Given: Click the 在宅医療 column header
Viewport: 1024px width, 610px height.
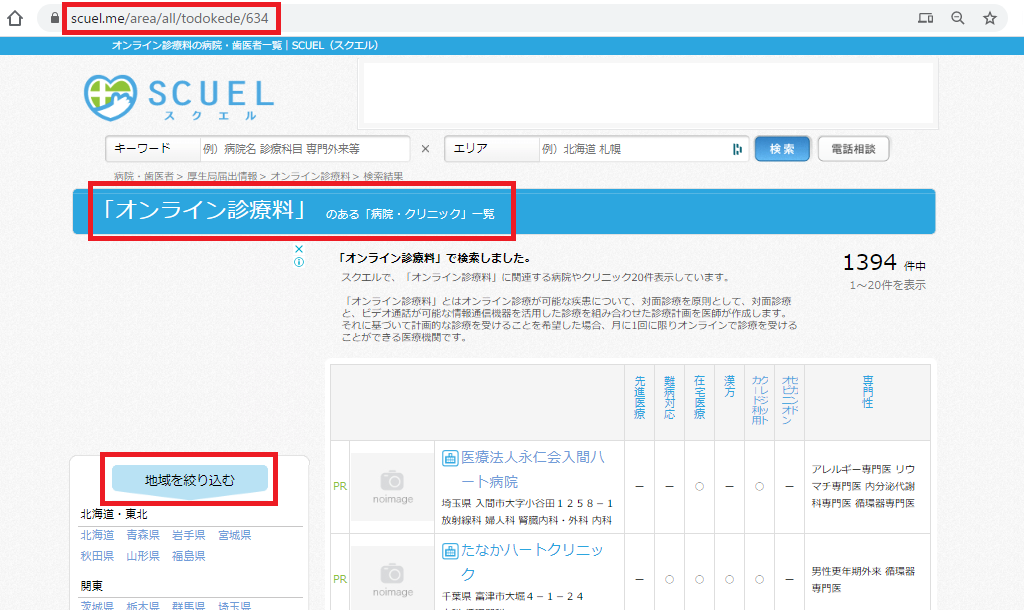Looking at the screenshot, I should tap(699, 397).
